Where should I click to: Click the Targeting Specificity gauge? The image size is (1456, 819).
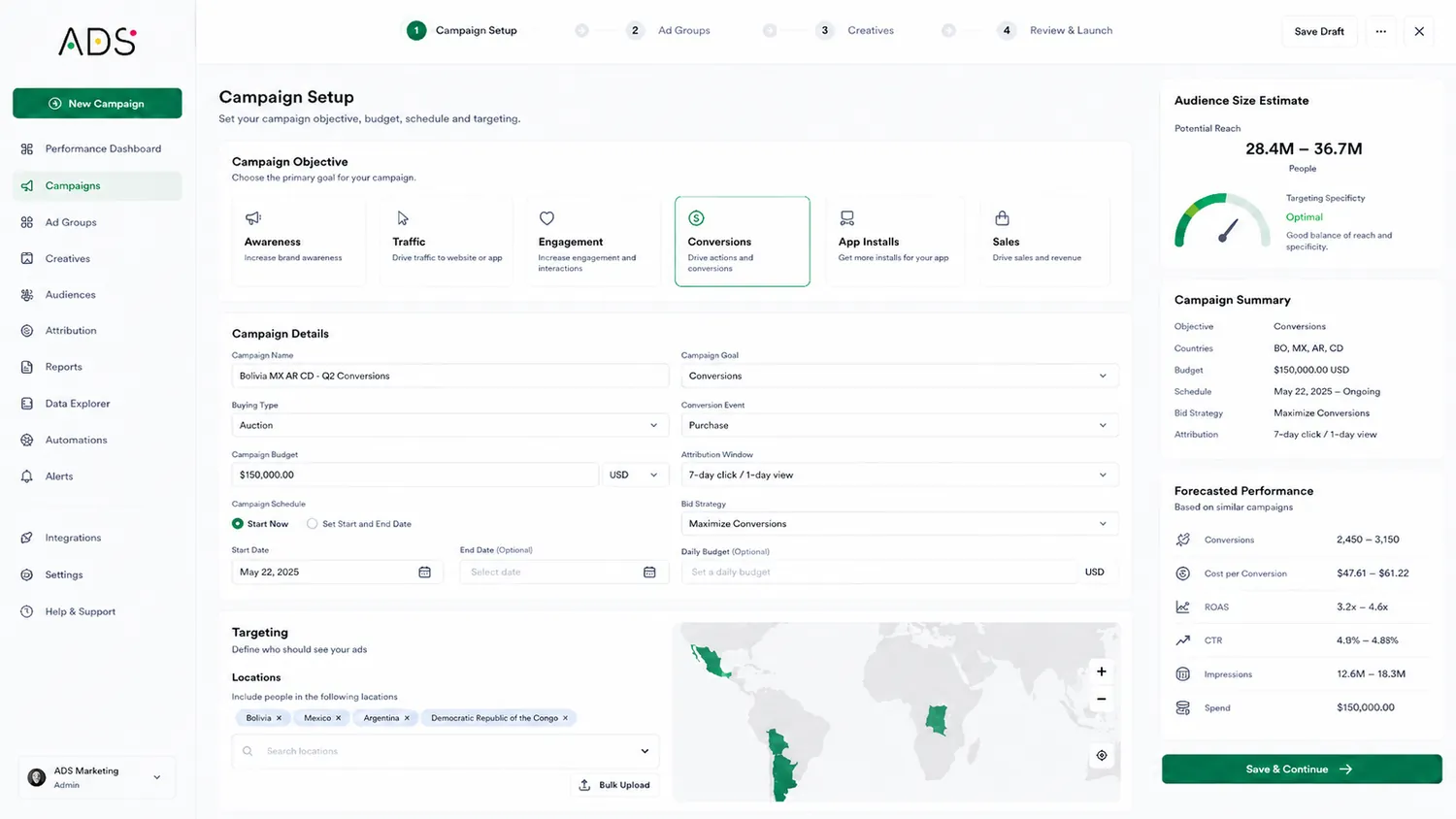1222,221
